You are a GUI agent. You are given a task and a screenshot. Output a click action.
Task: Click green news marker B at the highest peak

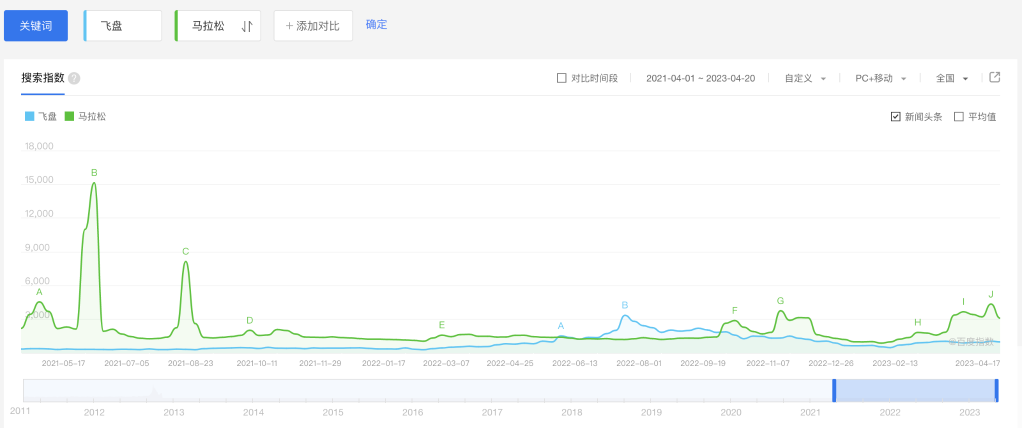pos(94,173)
